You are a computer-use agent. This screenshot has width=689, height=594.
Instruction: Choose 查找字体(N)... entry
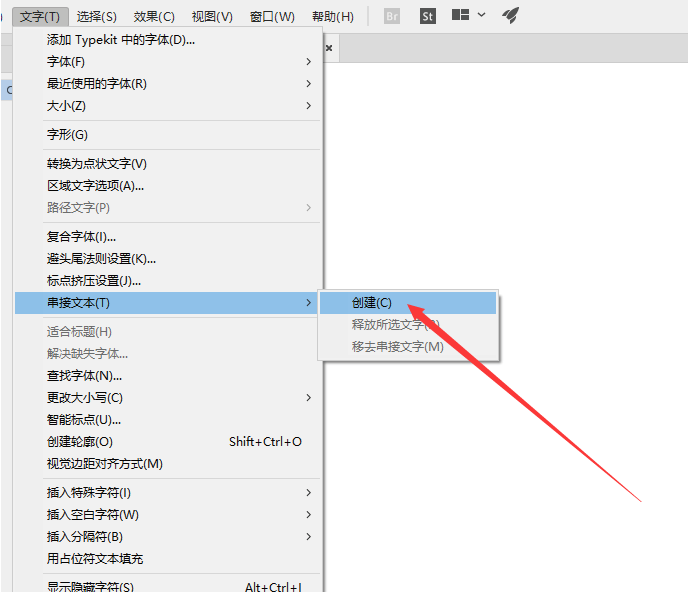pyautogui.click(x=168, y=376)
